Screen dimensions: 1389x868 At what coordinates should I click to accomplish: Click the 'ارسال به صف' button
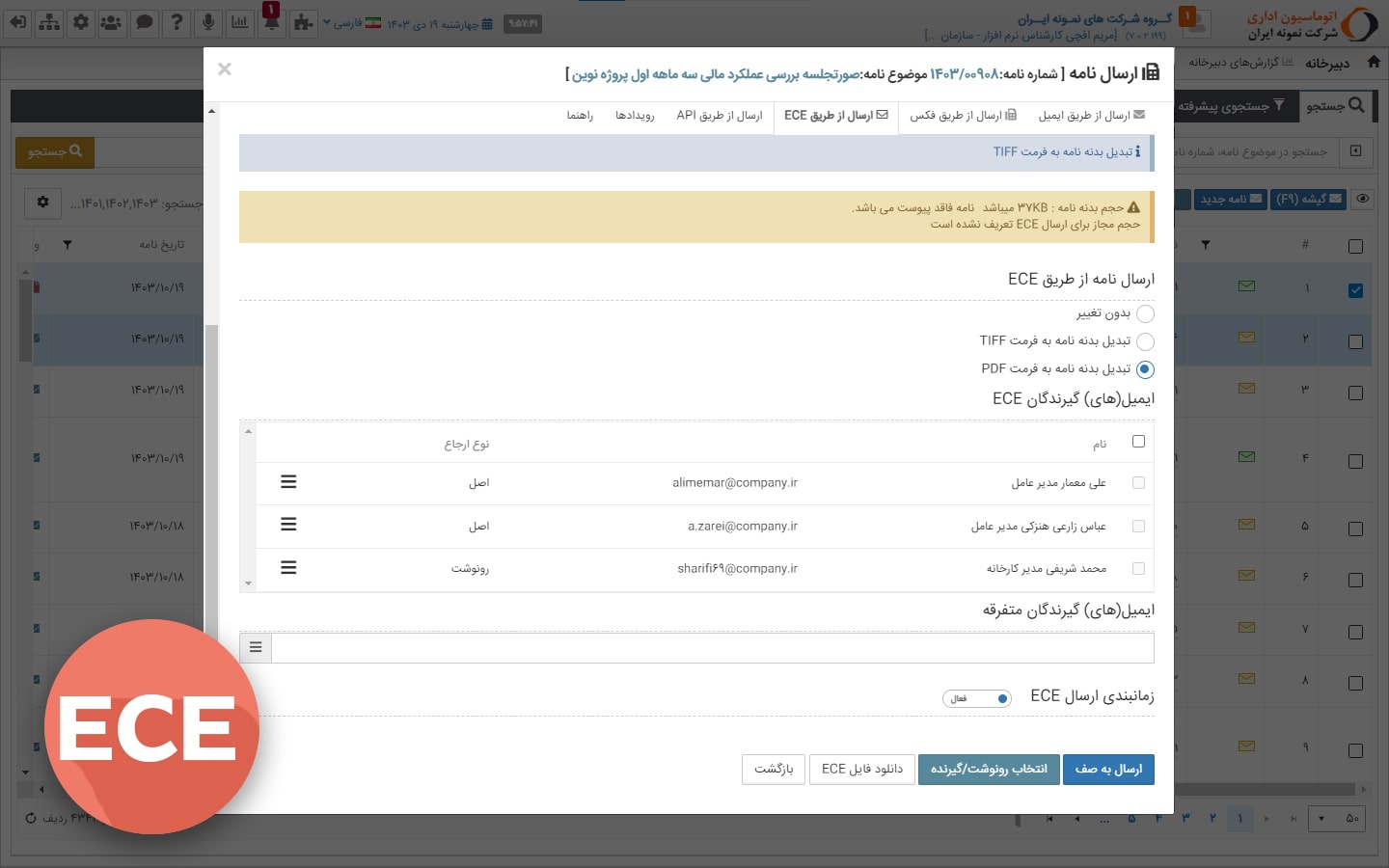(x=1108, y=769)
